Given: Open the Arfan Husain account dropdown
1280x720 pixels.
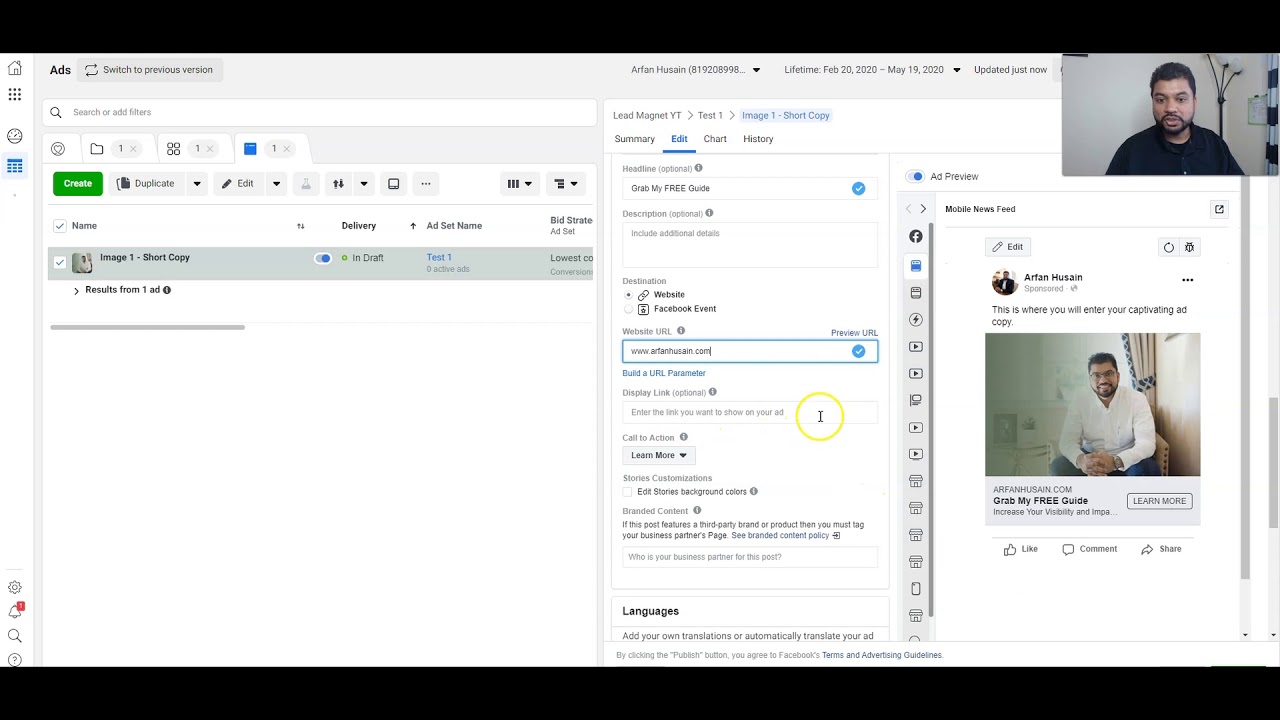Looking at the screenshot, I should pyautogui.click(x=756, y=70).
